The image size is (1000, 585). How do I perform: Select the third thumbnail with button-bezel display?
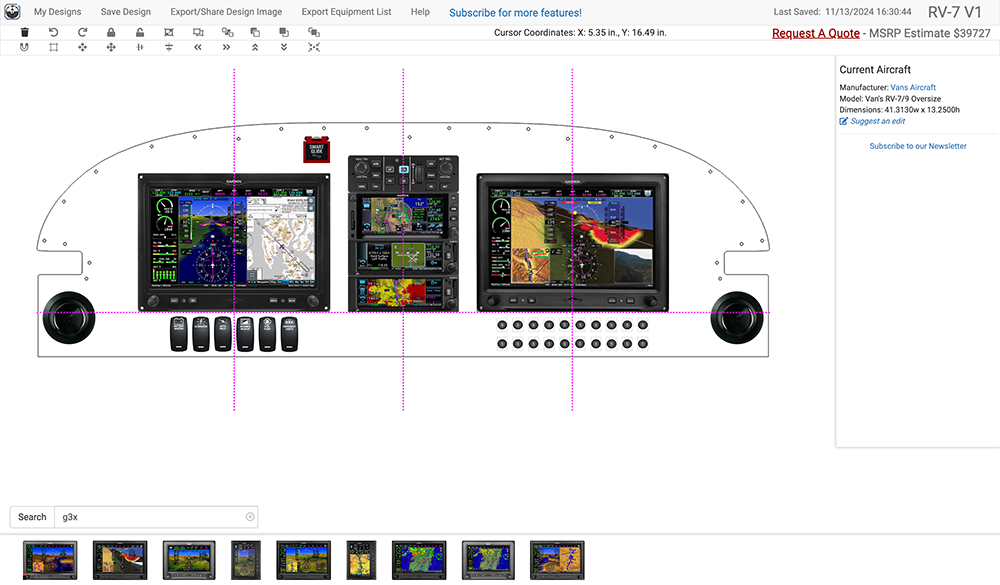[189, 560]
